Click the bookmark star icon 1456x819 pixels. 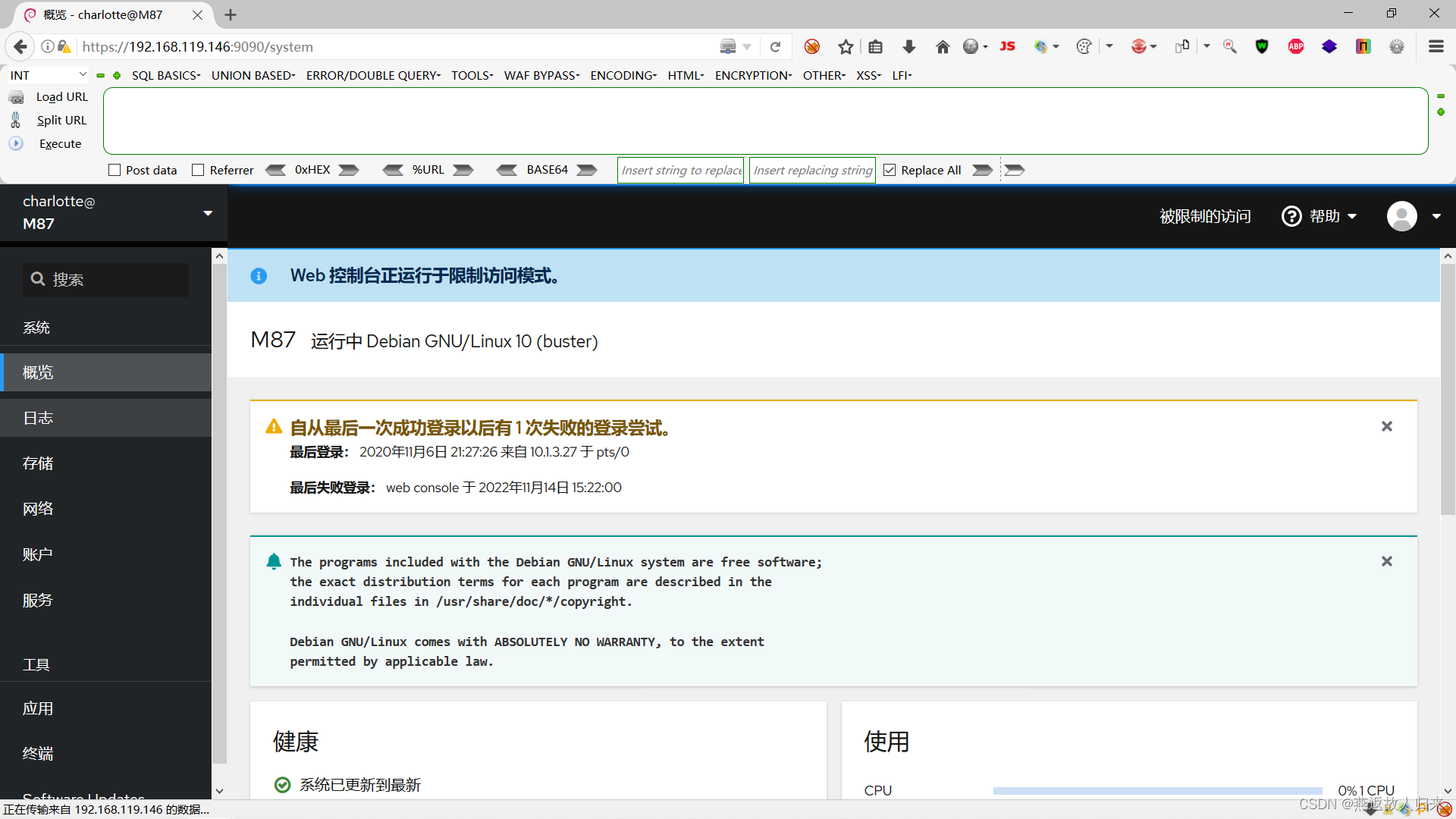(846, 47)
